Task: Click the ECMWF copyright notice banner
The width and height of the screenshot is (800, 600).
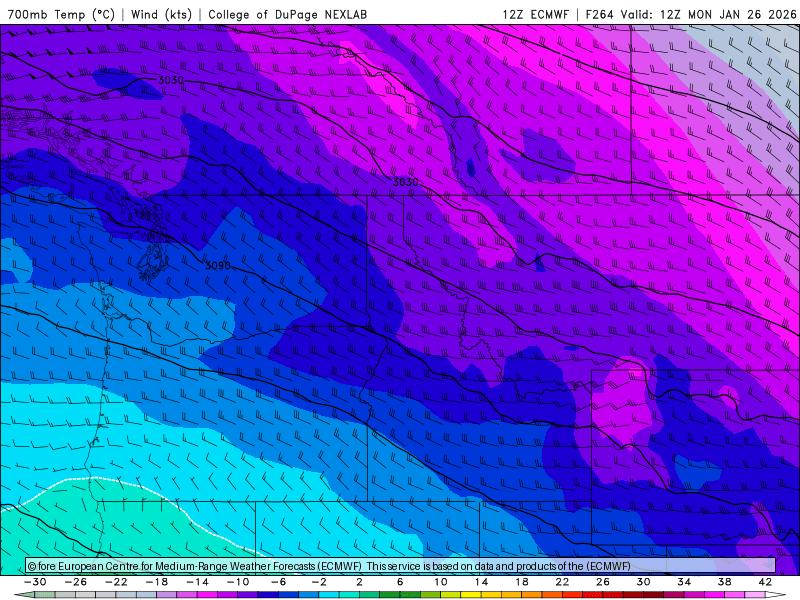Action: (401, 566)
